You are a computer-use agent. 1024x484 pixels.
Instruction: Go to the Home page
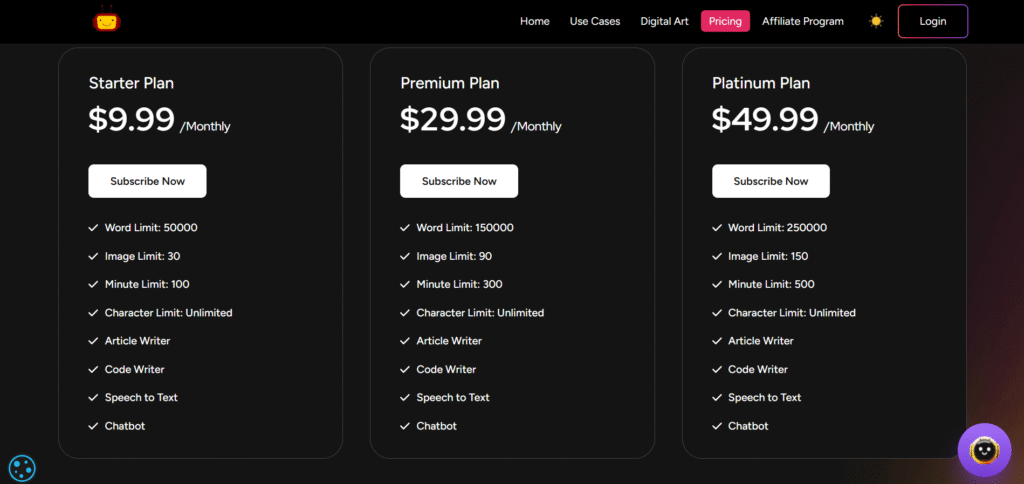[534, 22]
